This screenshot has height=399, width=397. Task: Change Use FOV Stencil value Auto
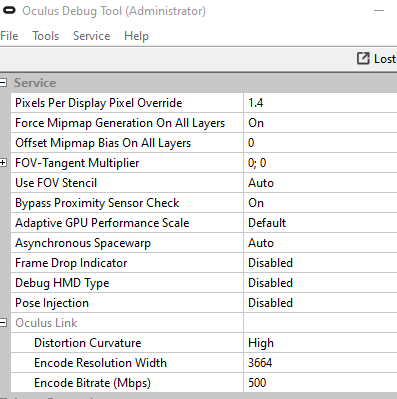pyautogui.click(x=320, y=183)
